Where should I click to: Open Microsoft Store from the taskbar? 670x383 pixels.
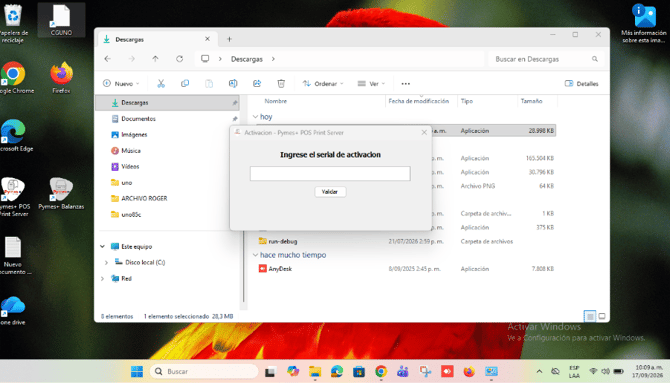click(x=359, y=371)
